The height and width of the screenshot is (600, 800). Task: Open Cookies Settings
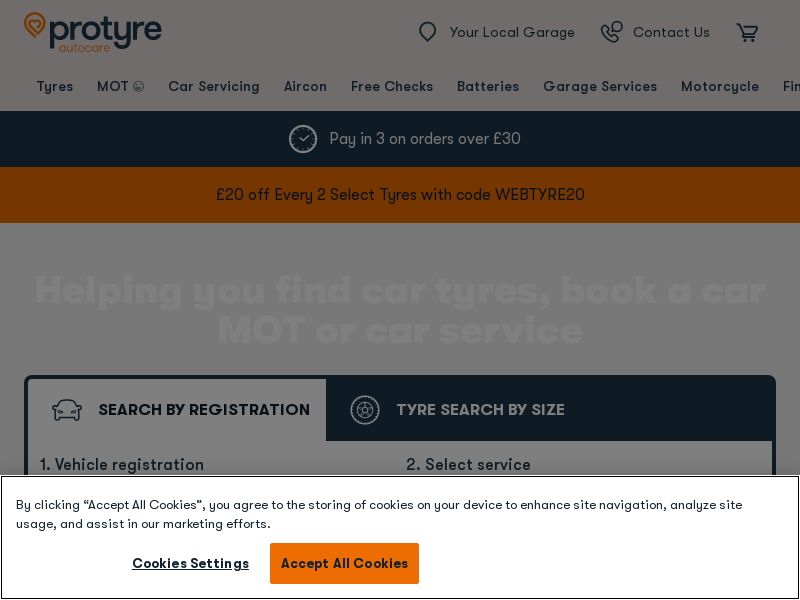pos(190,563)
